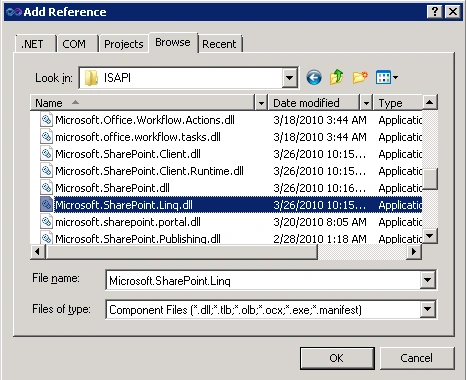Open the Name column filter dropdown

tap(261, 103)
